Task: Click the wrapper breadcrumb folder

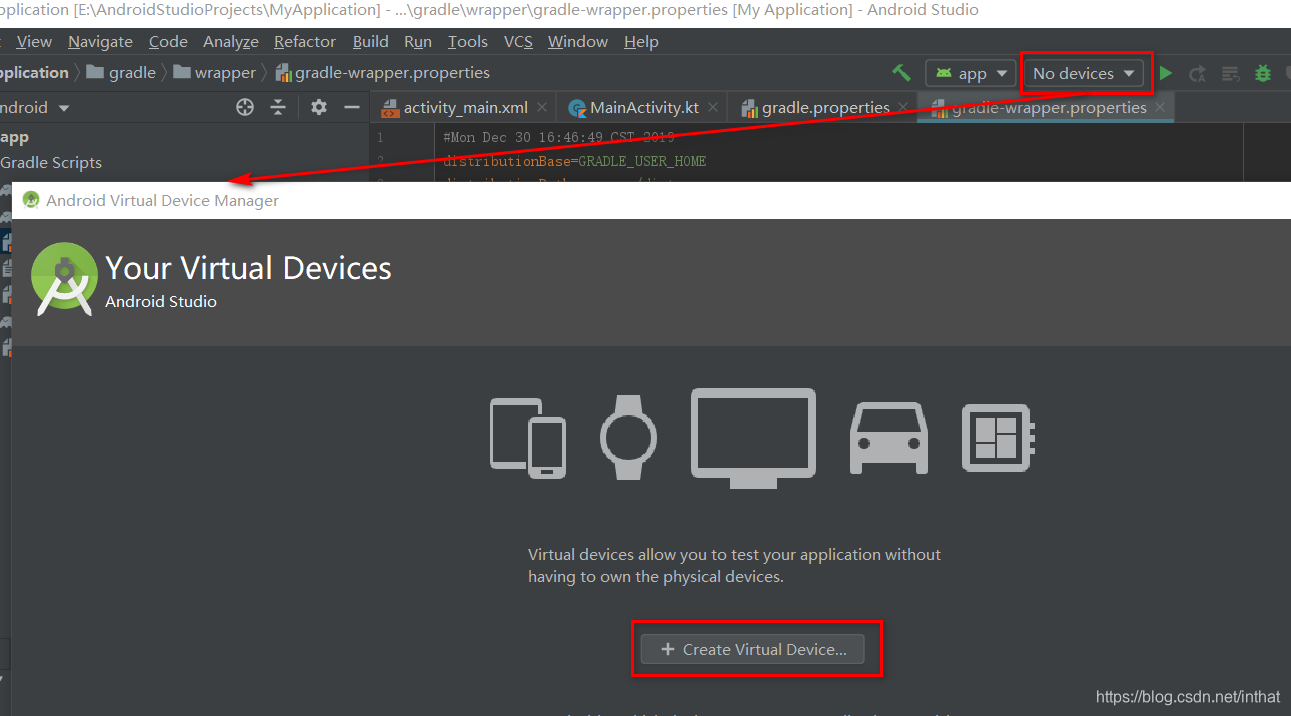Action: (214, 72)
